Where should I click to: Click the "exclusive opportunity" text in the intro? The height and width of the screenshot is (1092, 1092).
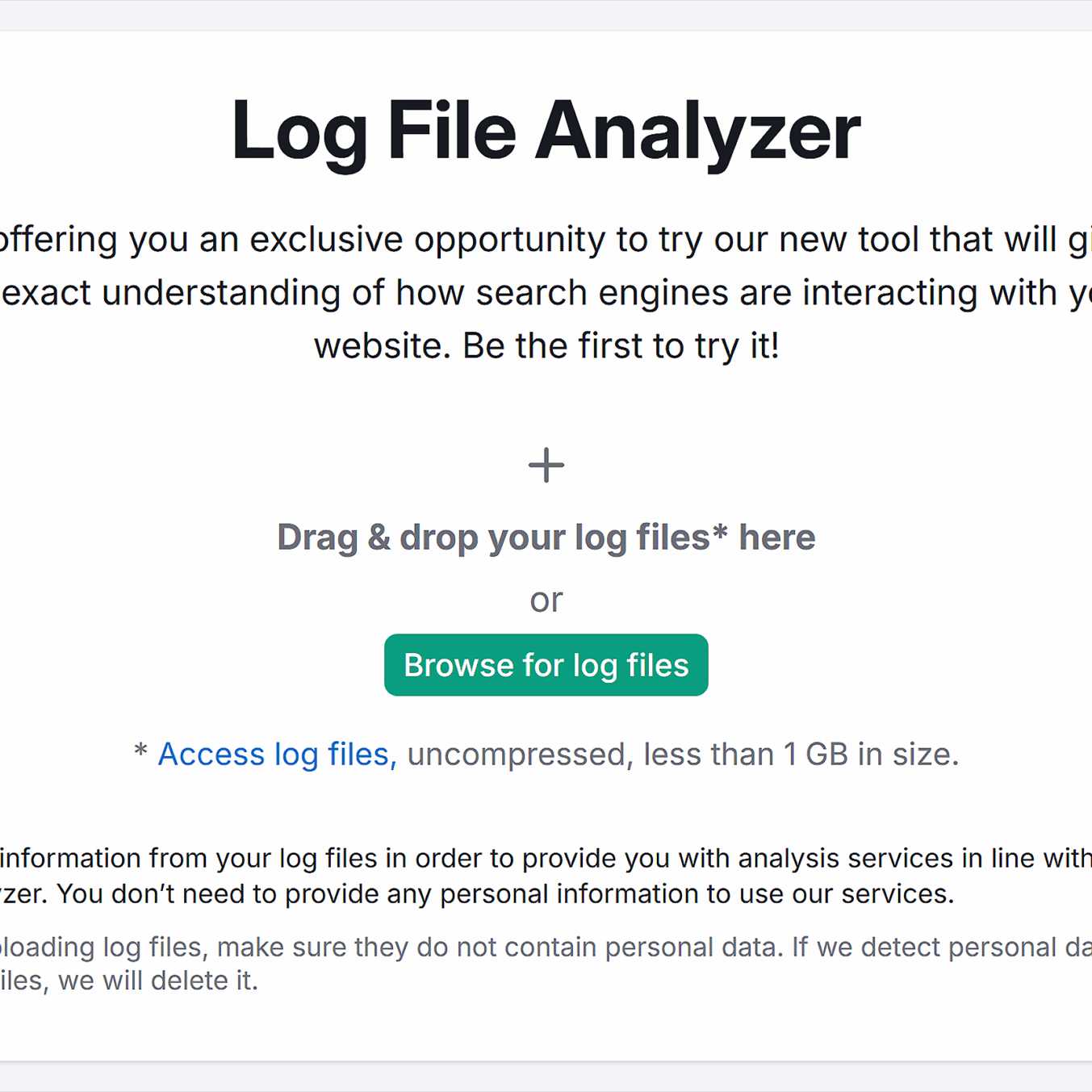(x=427, y=240)
